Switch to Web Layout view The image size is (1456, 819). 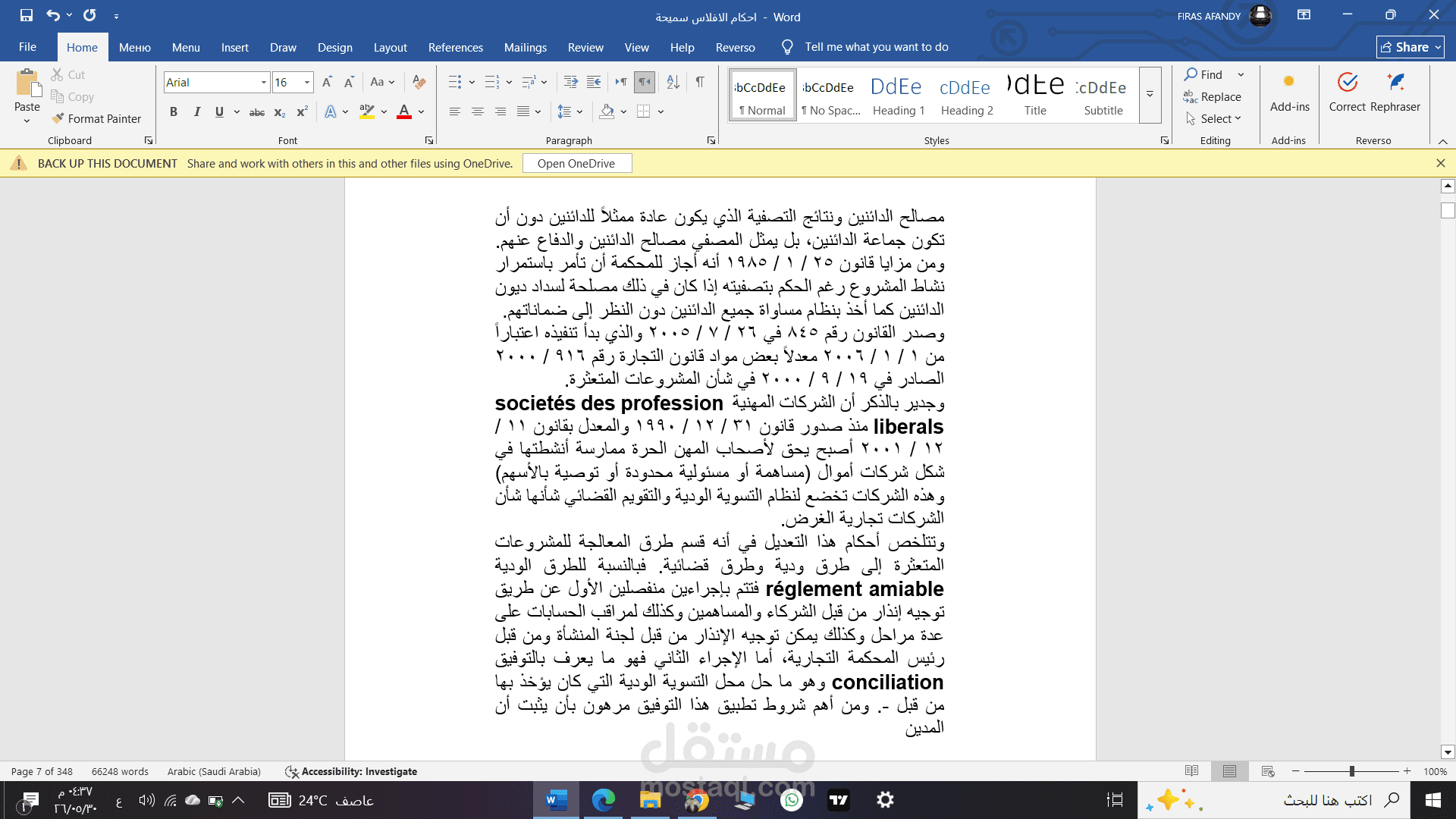click(x=1268, y=771)
